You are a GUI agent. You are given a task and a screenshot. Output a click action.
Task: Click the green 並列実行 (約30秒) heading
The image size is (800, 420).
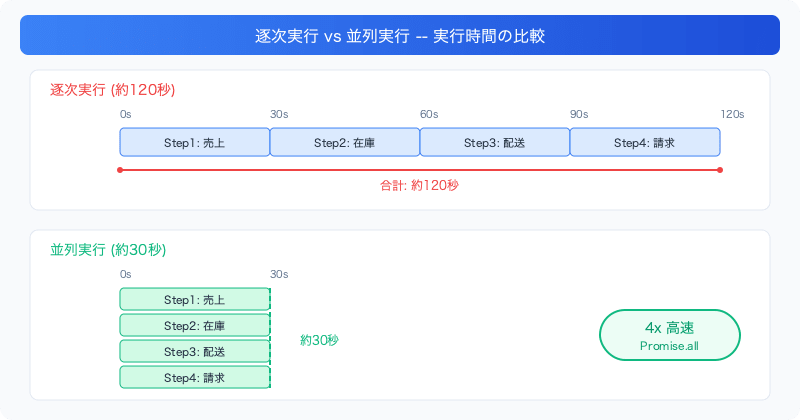coord(108,250)
